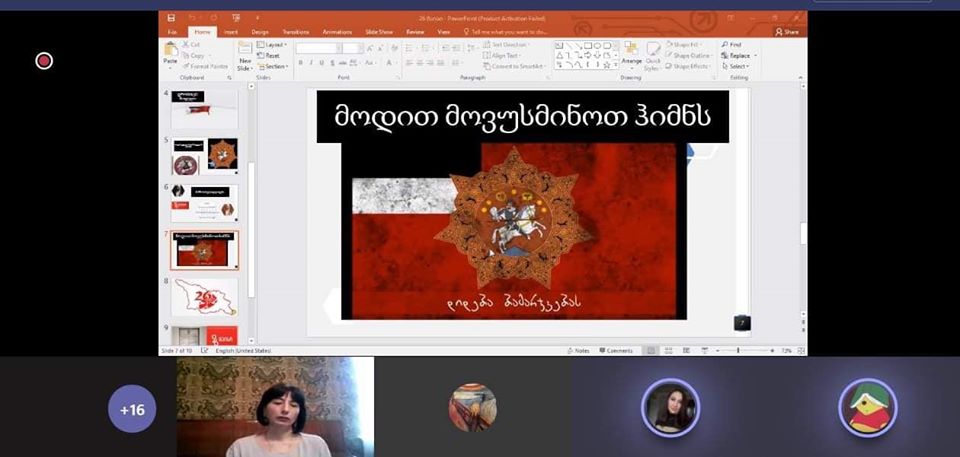Select slide 8 thumbnail with Georgia map

coord(204,297)
